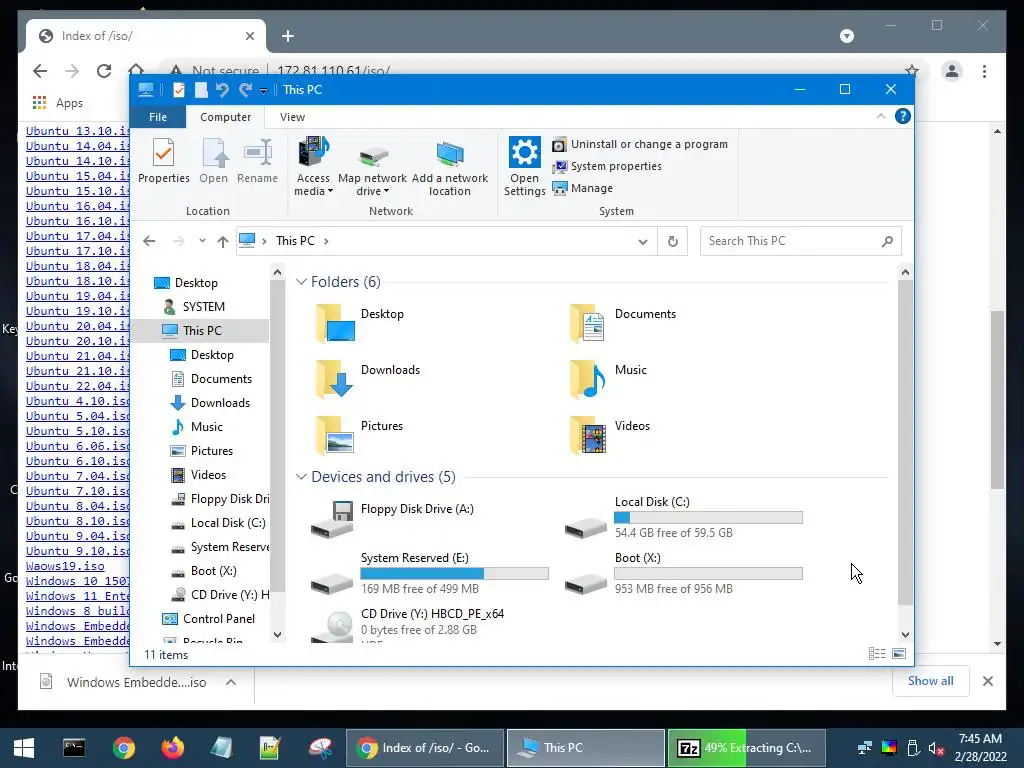Open Settings via the gear icon
Image resolution: width=1024 pixels, height=768 pixels.
coord(524,167)
